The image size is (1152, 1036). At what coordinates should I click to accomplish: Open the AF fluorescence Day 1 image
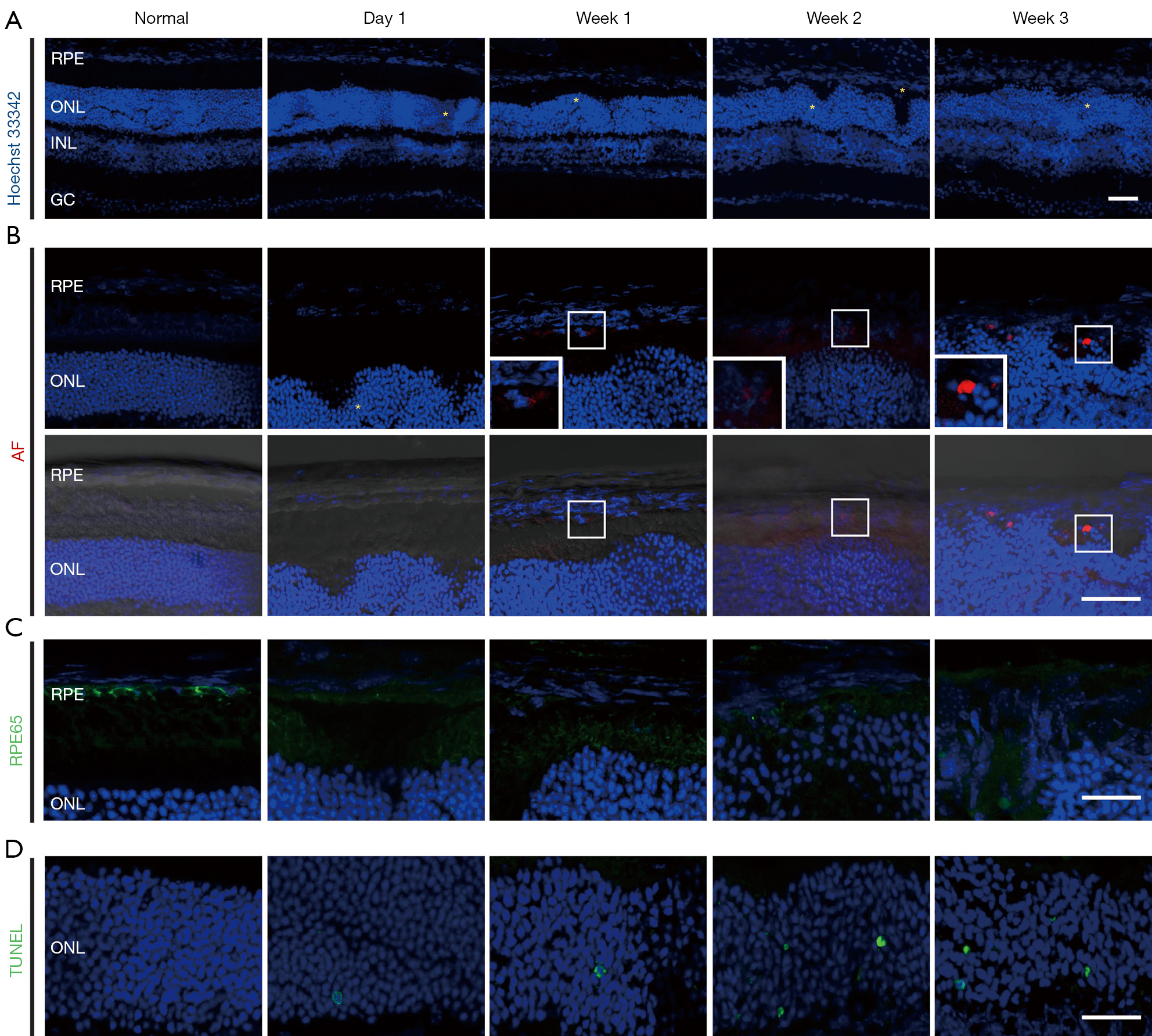pos(376,339)
